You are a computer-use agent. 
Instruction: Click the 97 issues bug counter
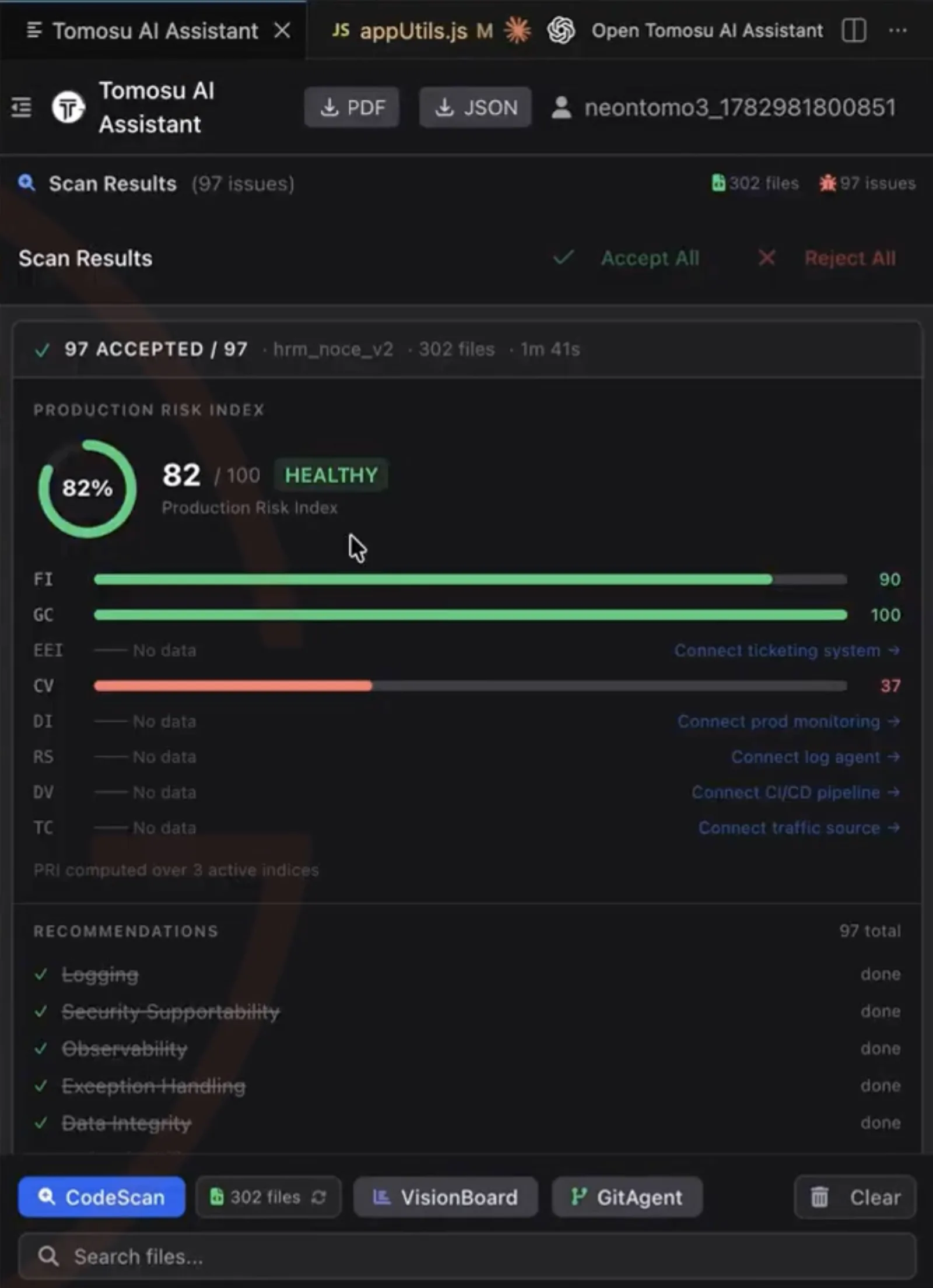(x=867, y=183)
